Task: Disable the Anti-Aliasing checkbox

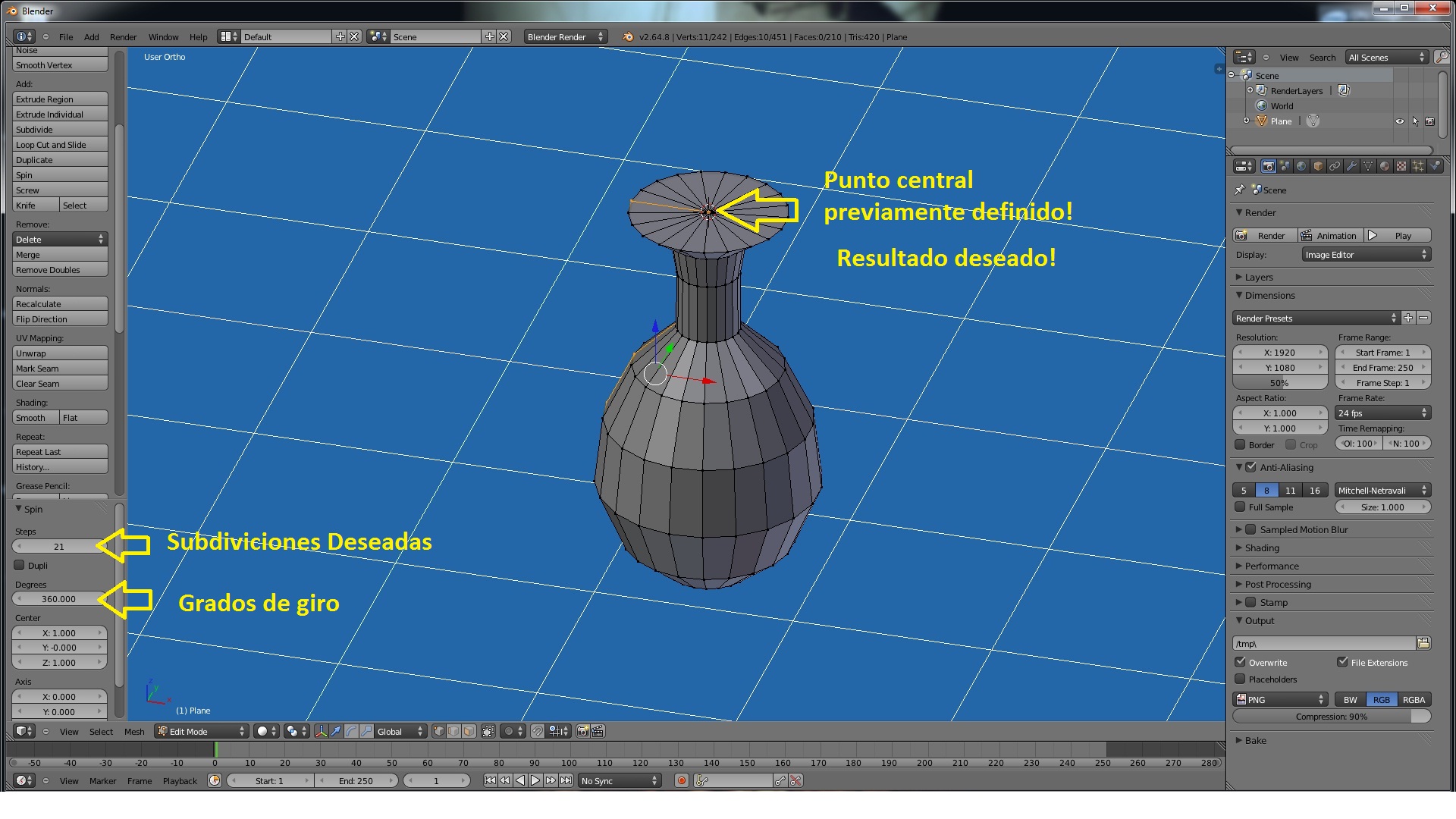Action: (1251, 468)
